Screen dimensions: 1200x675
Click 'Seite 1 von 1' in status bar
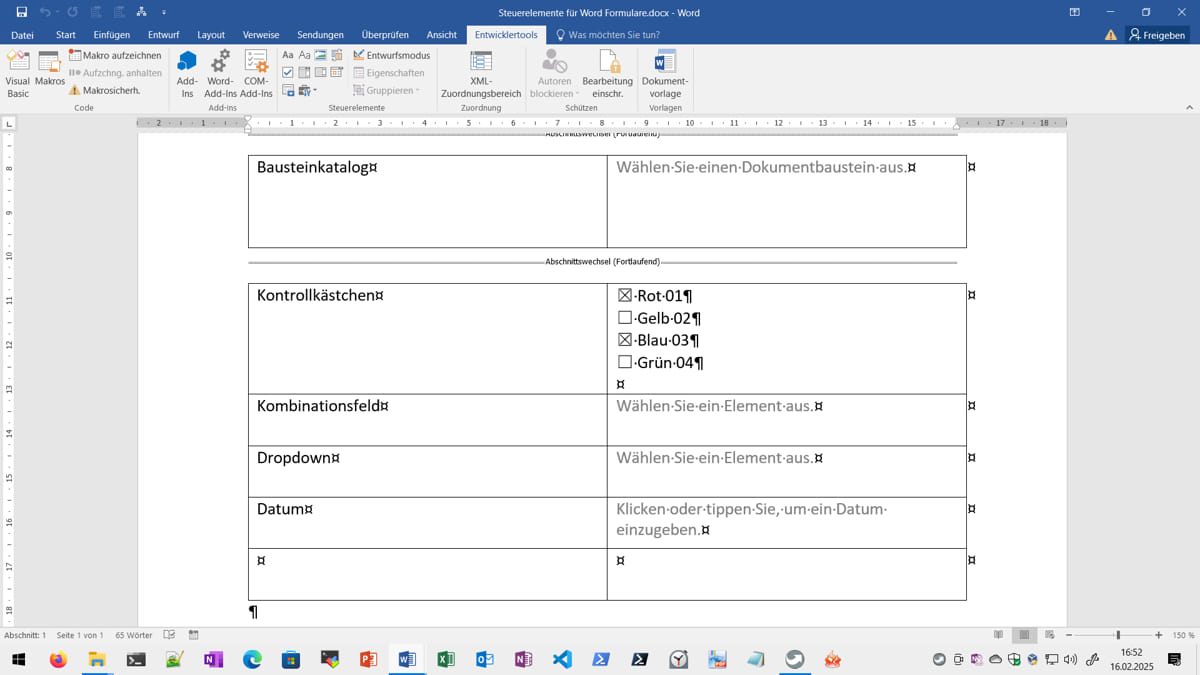pos(80,635)
